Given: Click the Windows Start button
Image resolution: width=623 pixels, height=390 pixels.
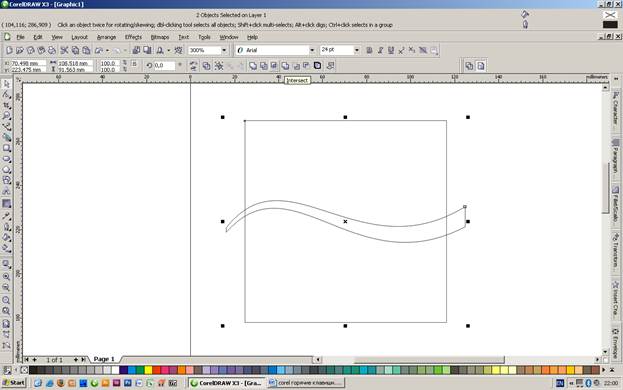Looking at the screenshot, I should click(x=14, y=383).
